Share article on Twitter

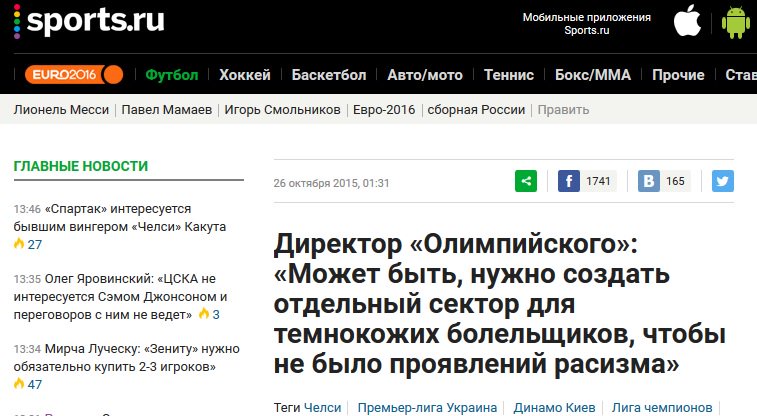[x=722, y=181]
